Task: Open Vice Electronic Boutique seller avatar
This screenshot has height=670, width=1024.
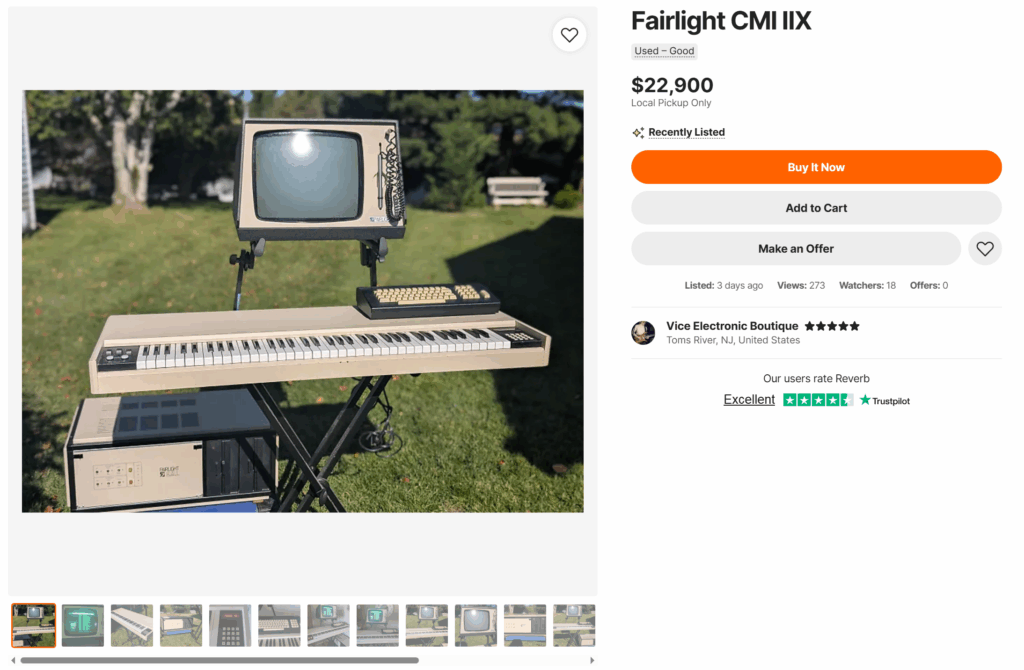Action: coord(643,332)
